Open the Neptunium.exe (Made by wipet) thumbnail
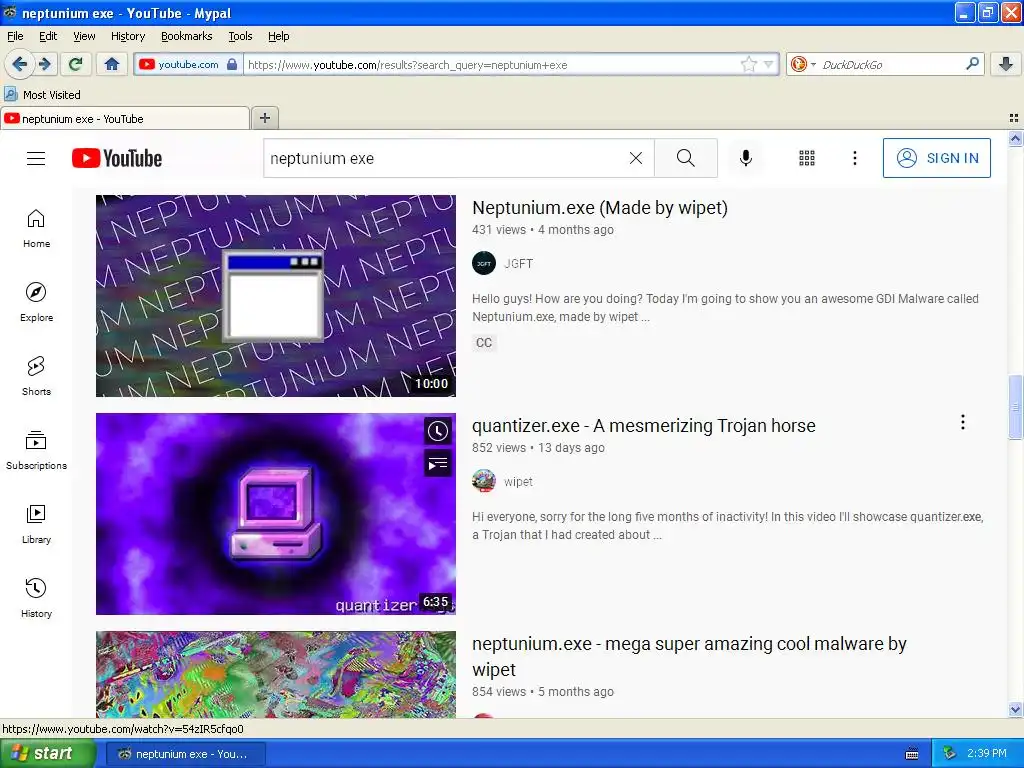 click(x=276, y=296)
